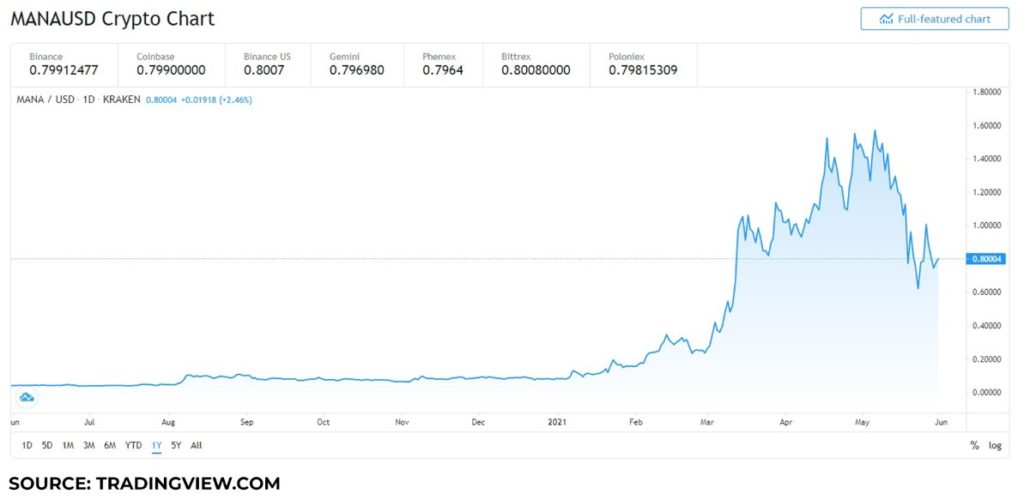Open the Full-featured chart button

click(934, 19)
